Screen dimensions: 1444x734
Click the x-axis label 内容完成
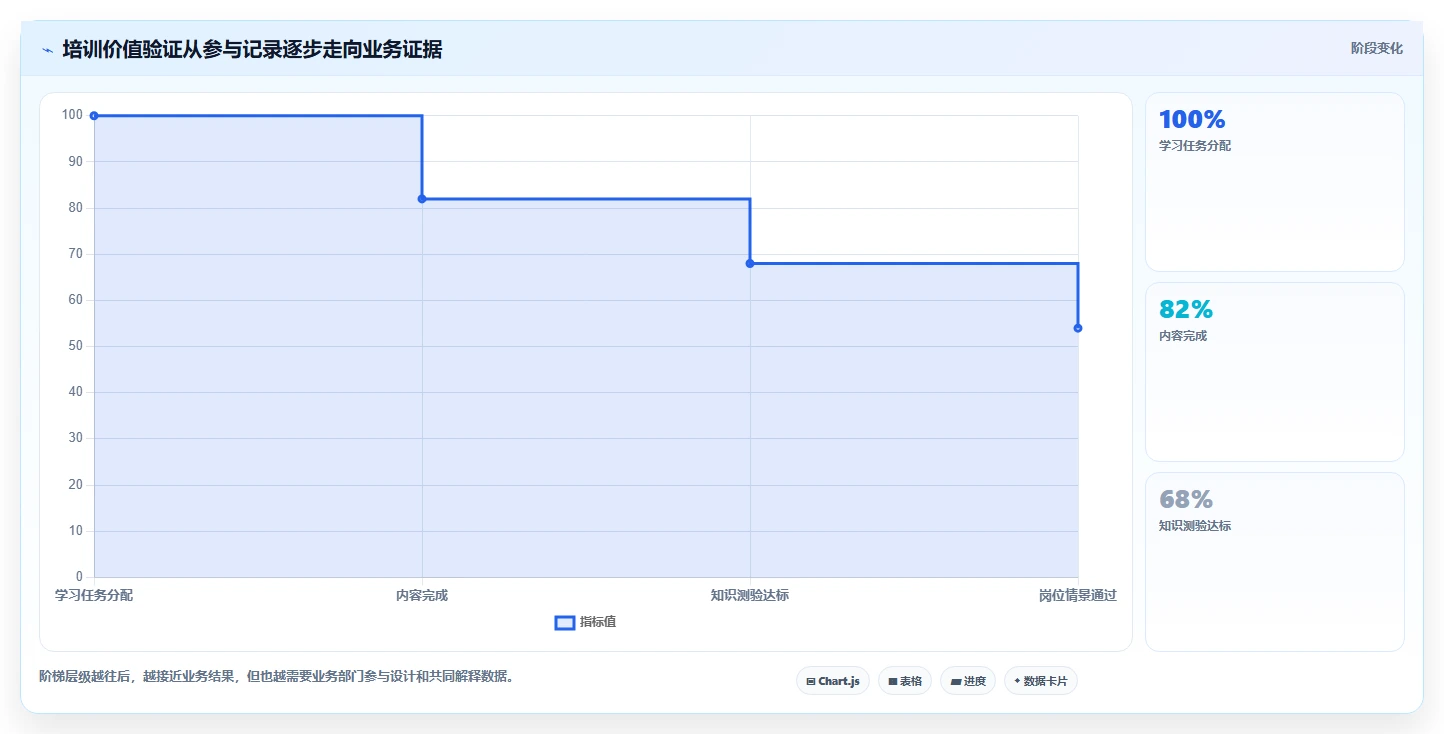422,596
